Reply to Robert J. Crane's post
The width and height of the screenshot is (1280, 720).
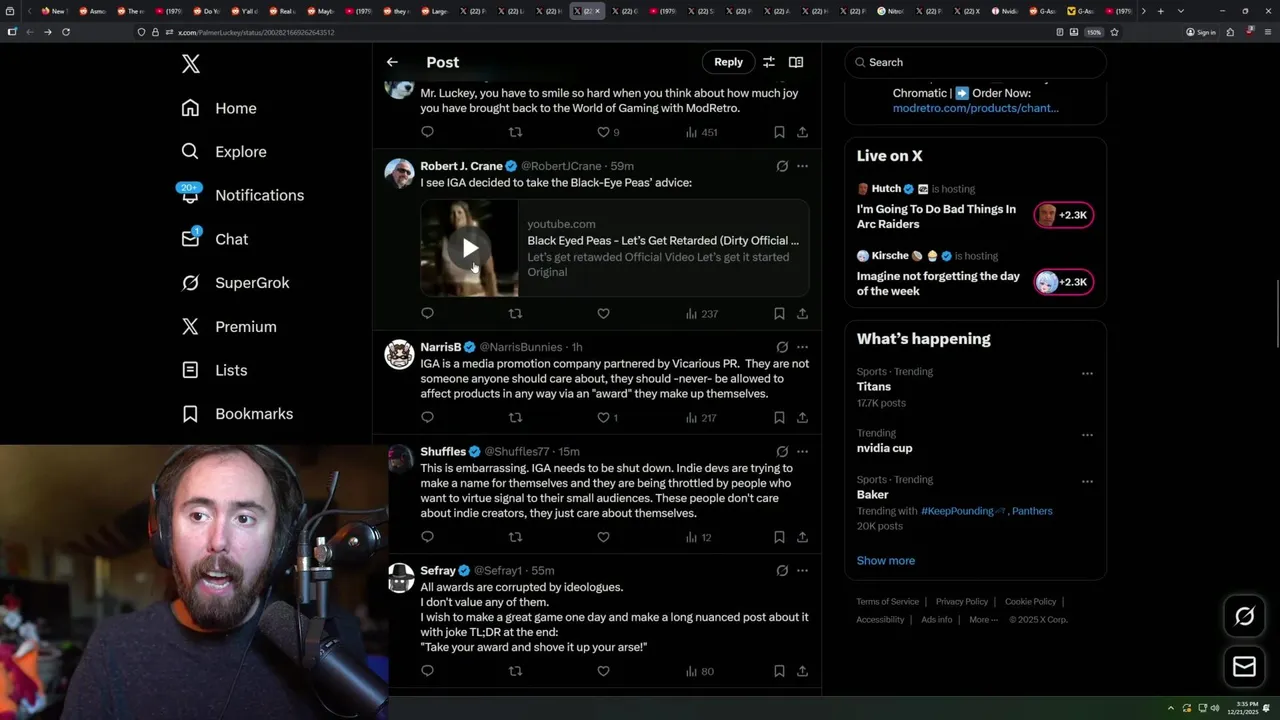(x=427, y=314)
